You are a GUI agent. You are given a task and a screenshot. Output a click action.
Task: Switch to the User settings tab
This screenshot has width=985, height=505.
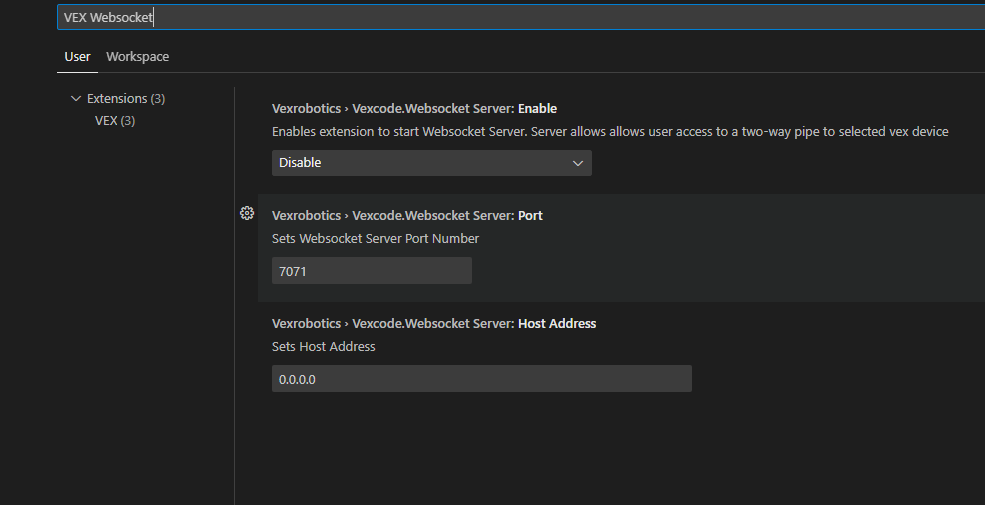click(x=77, y=57)
